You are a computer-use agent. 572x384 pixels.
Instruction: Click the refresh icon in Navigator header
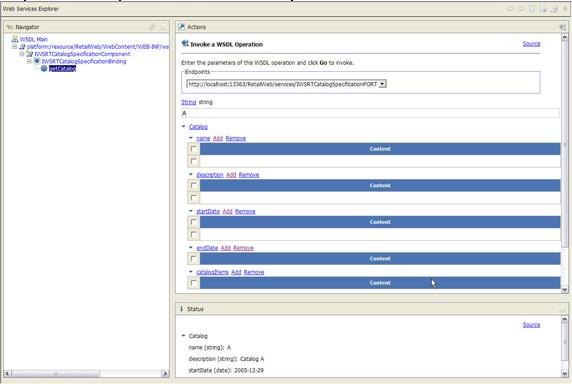(x=152, y=27)
